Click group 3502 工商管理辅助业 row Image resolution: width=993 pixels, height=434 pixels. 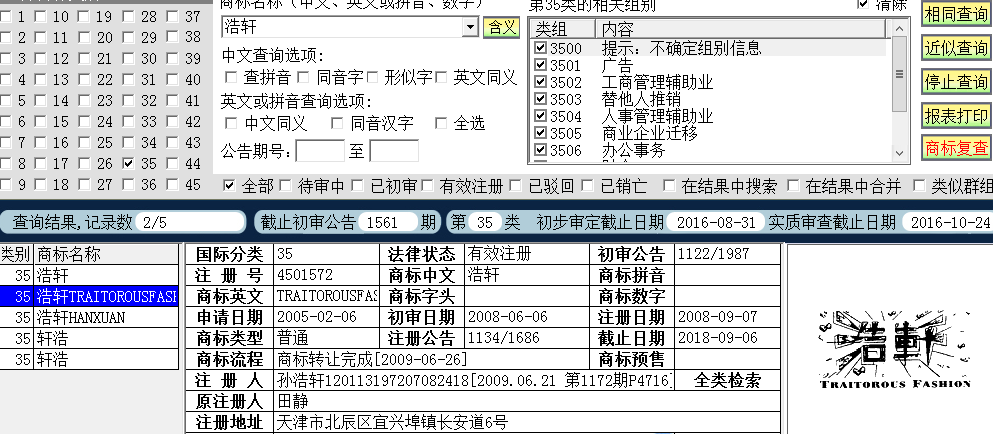click(x=711, y=82)
